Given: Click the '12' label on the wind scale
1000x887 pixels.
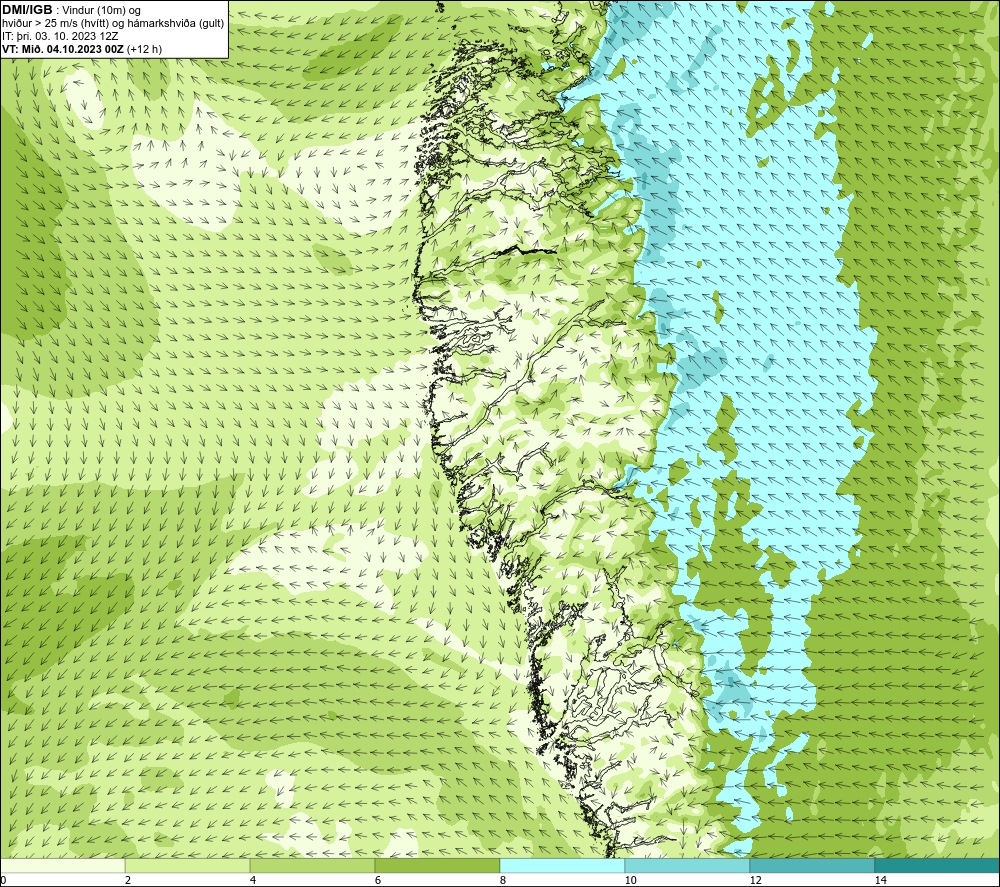Looking at the screenshot, I should click(x=755, y=880).
